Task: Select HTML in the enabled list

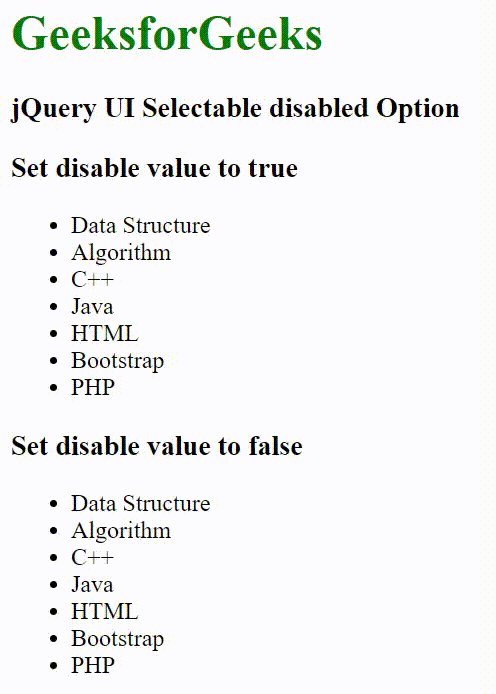Action: (105, 612)
